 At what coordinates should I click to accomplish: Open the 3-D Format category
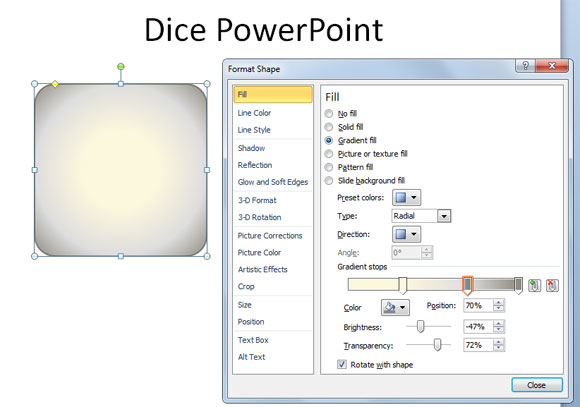[x=257, y=200]
